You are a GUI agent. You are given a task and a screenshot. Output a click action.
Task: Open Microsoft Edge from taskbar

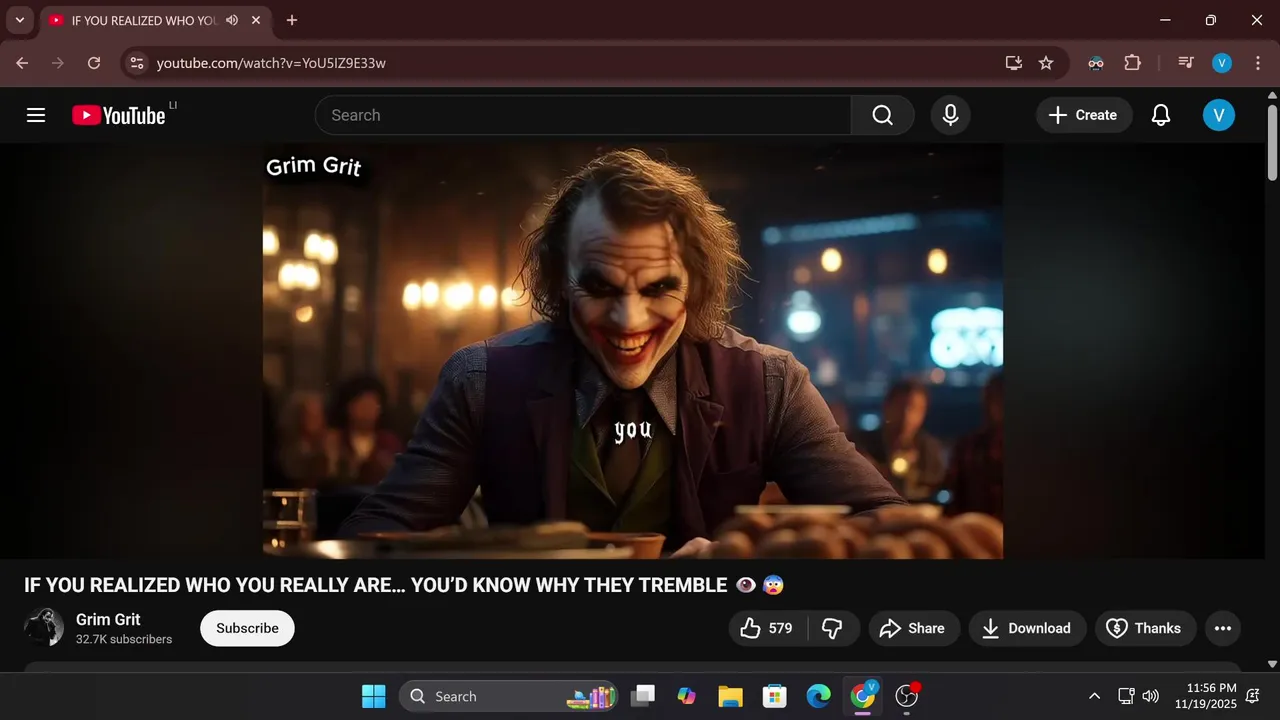[x=818, y=696]
